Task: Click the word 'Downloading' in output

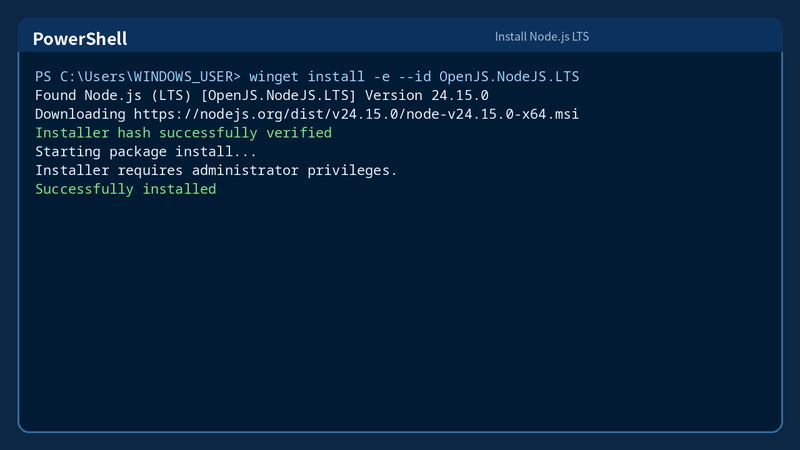Action: tap(80, 114)
